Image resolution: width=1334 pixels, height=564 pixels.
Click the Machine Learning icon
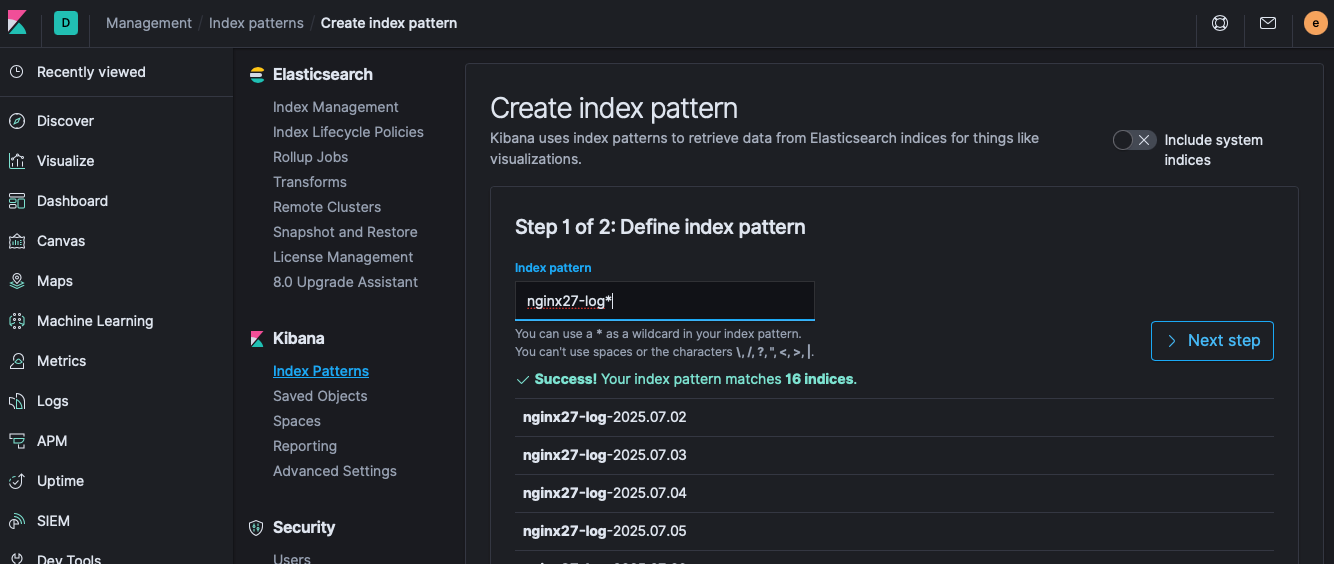tap(17, 321)
